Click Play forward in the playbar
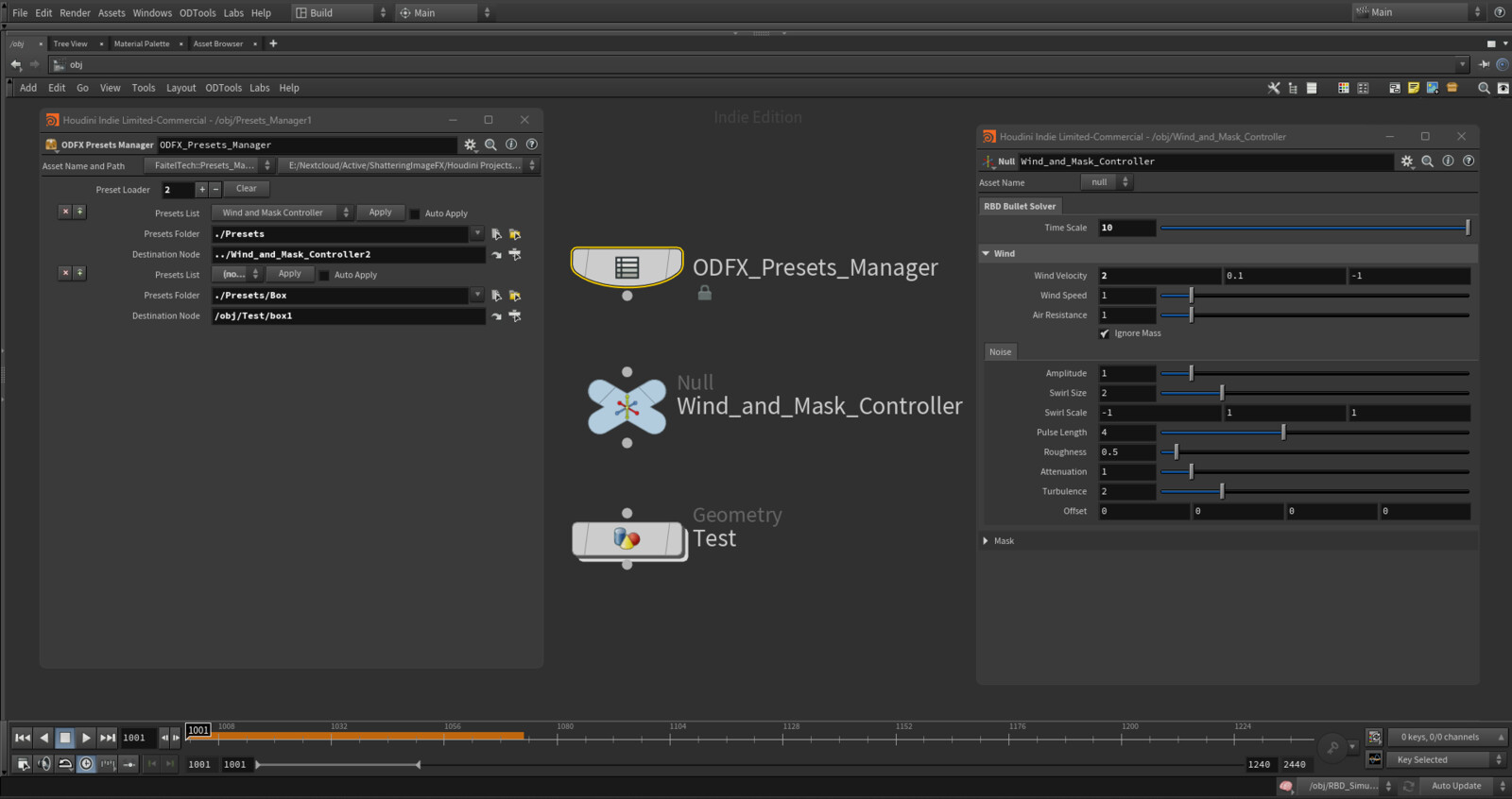The image size is (1512, 799). click(x=86, y=738)
